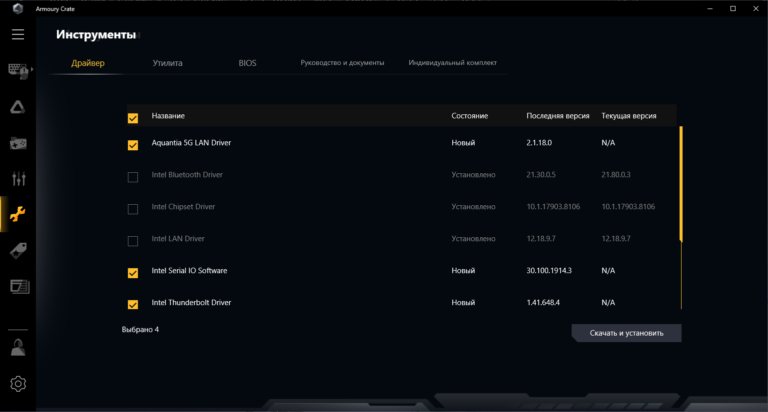Open the Game Library controller icon
This screenshot has height=412, width=768.
pos(18,144)
